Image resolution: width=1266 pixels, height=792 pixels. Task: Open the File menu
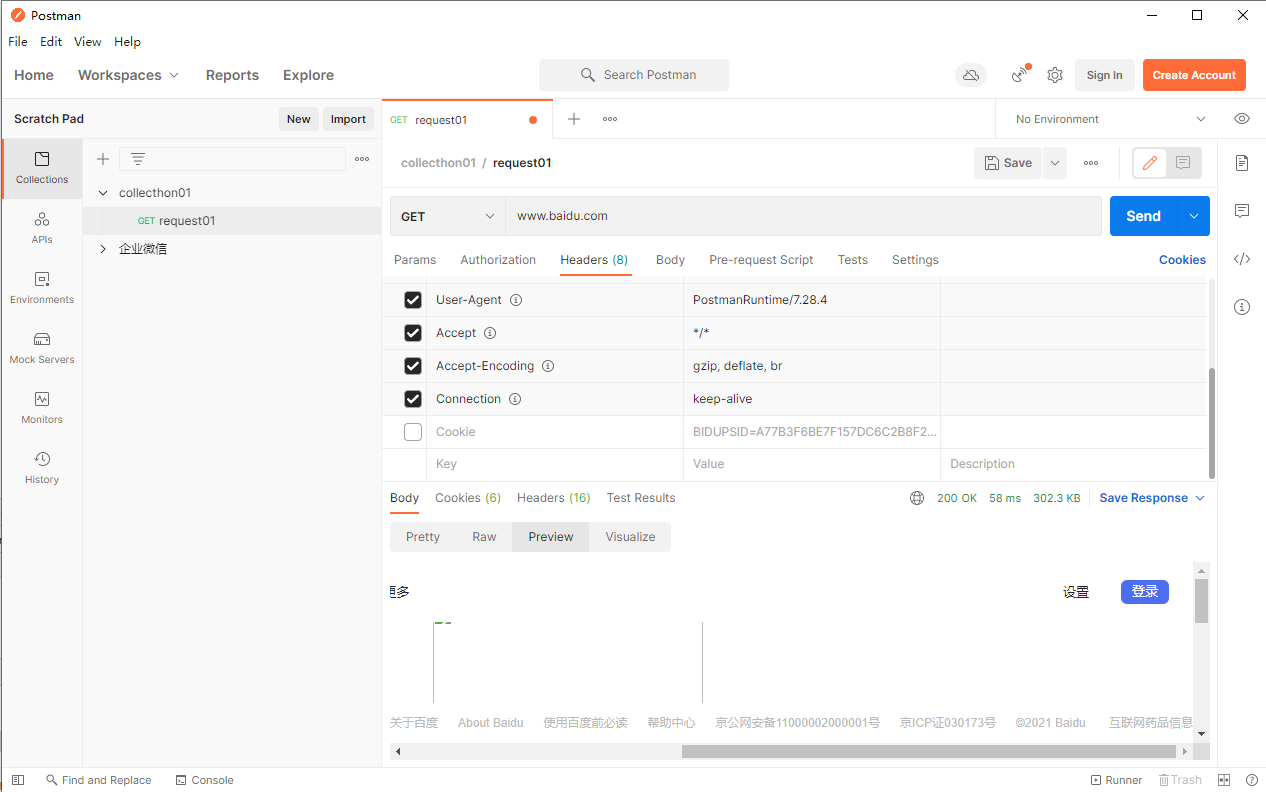(18, 42)
